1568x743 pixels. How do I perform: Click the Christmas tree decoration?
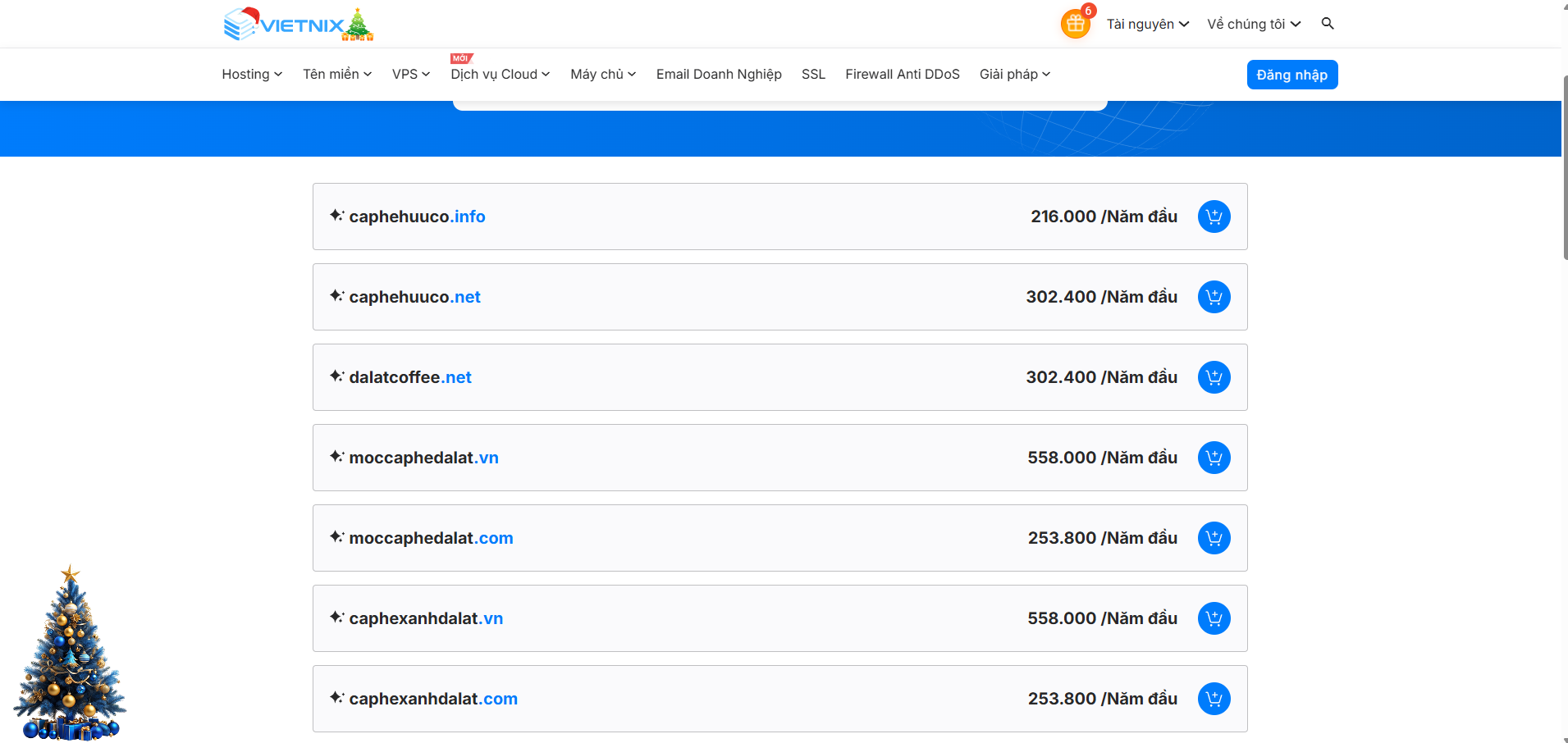pyautogui.click(x=70, y=656)
